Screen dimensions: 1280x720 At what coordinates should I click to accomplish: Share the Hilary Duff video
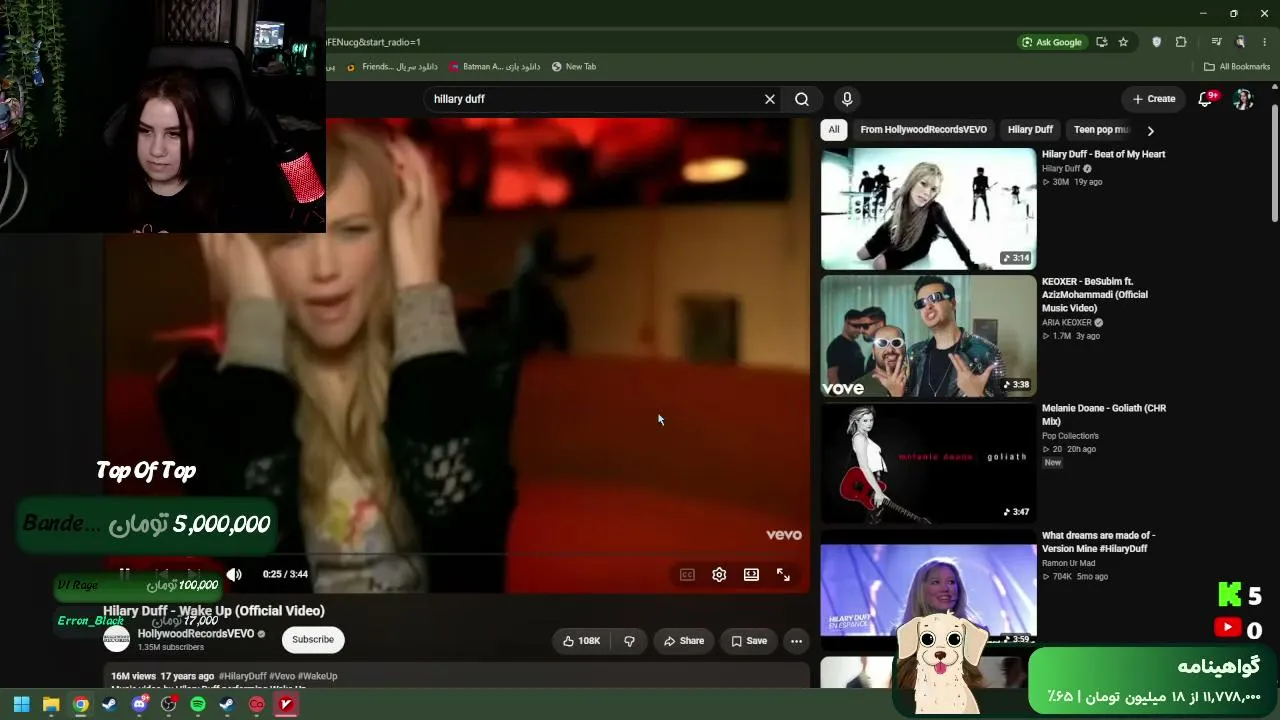pyautogui.click(x=684, y=641)
